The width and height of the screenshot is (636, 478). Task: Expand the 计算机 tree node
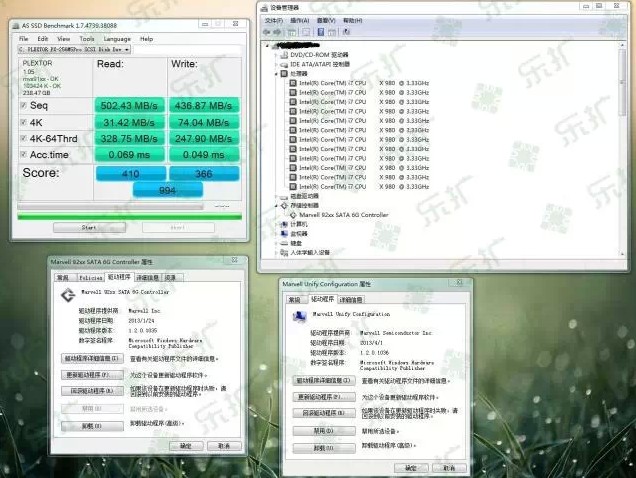tap(277, 224)
